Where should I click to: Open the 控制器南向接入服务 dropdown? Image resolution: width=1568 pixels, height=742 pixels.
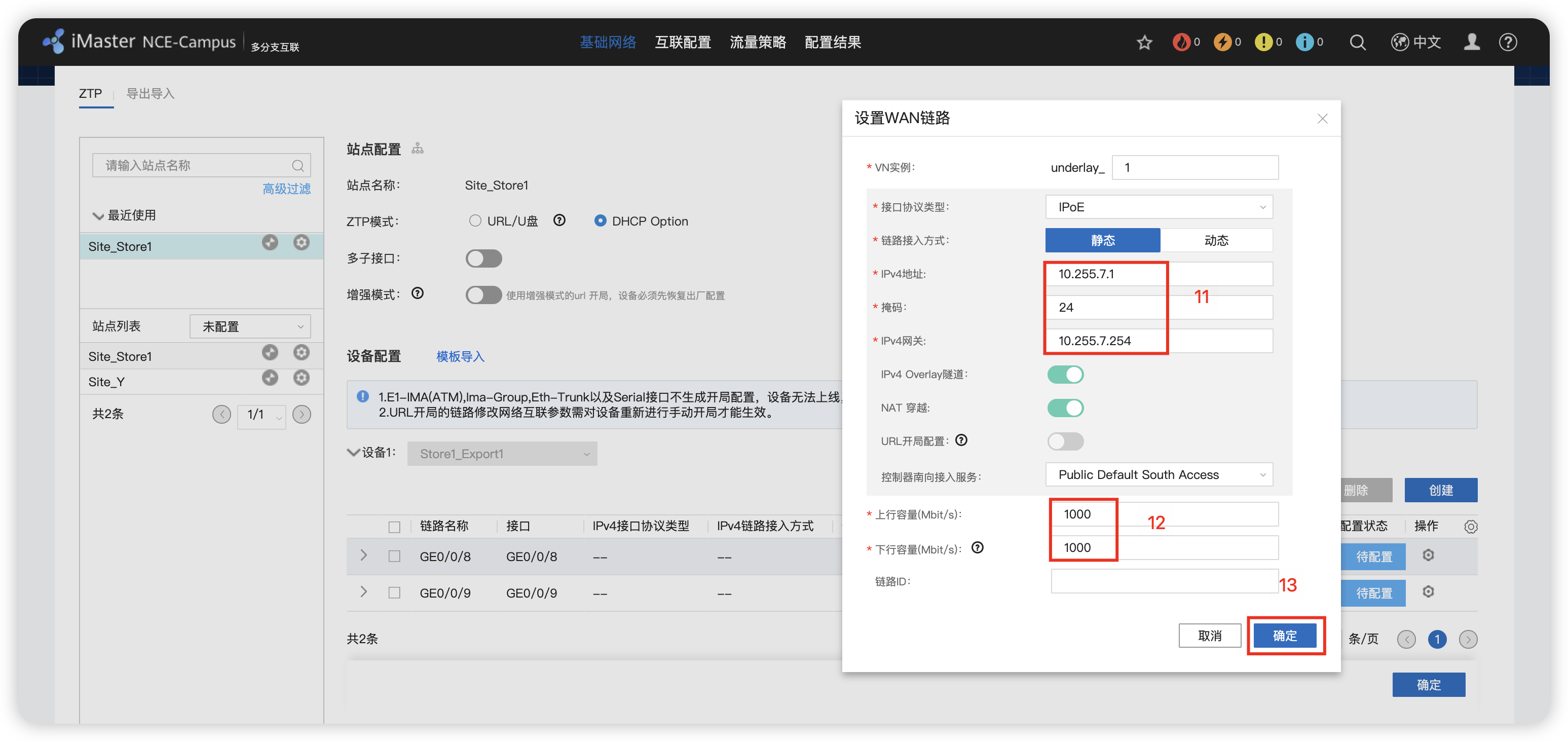click(x=1159, y=475)
